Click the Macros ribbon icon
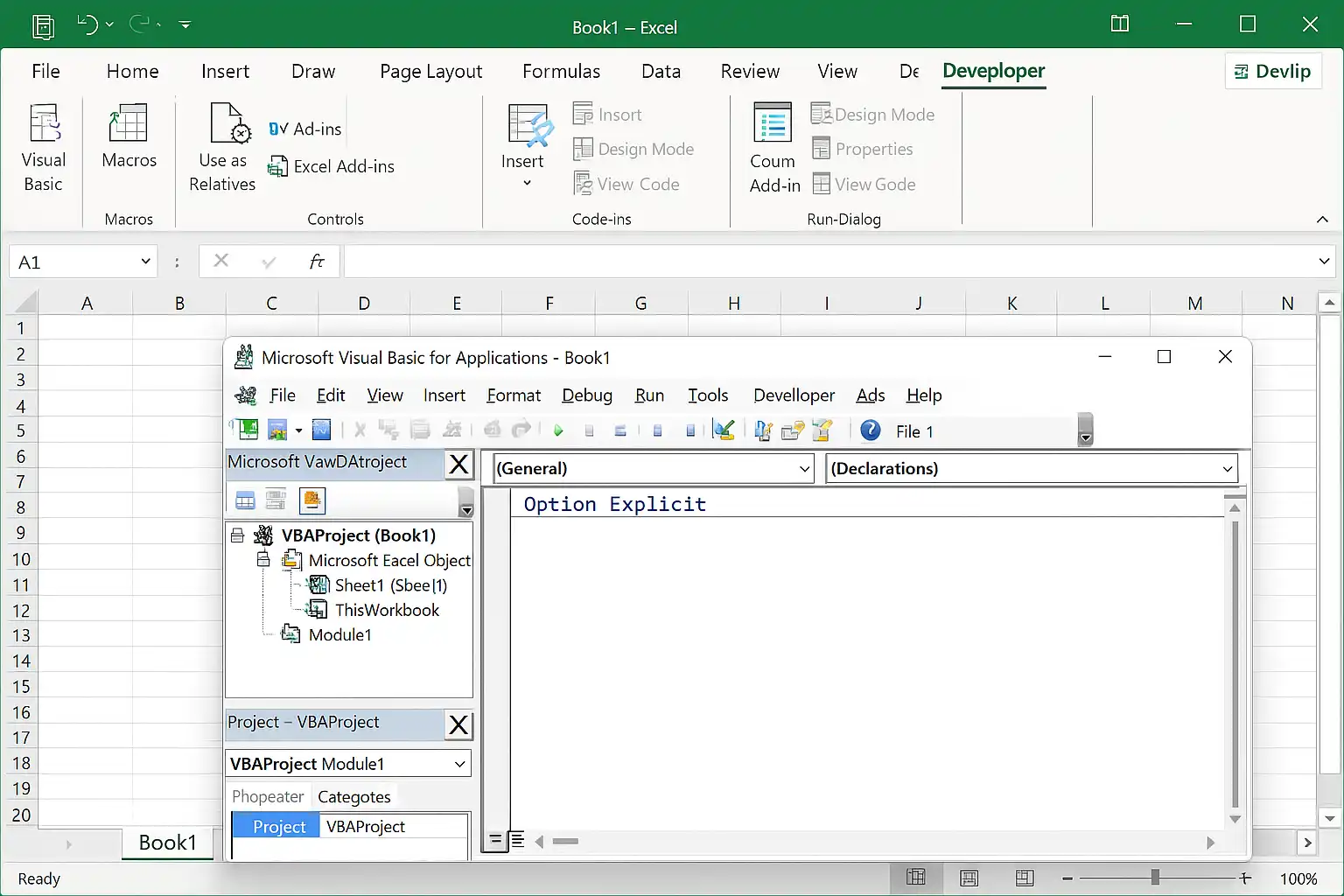This screenshot has height=896, width=1344. click(x=129, y=136)
